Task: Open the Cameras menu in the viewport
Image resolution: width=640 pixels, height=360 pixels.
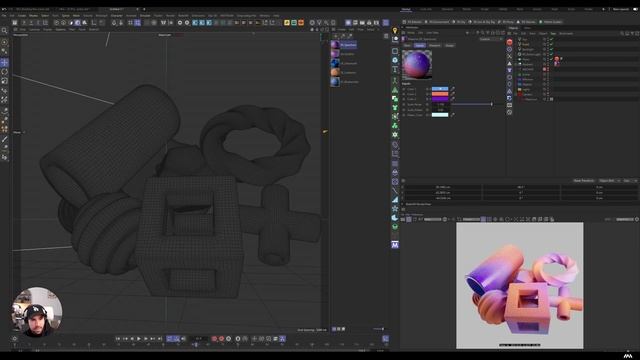Action: pyautogui.click(x=34, y=29)
